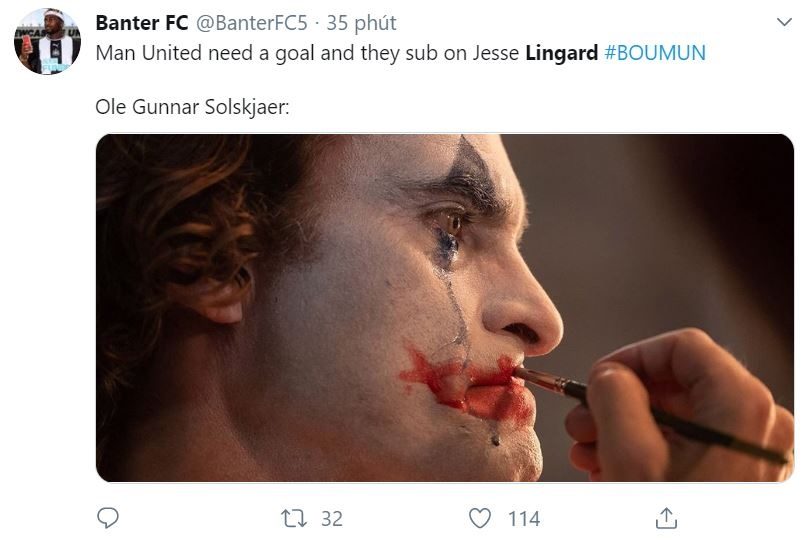Like the tweet with the heart icon
810x542 pixels.
click(481, 518)
